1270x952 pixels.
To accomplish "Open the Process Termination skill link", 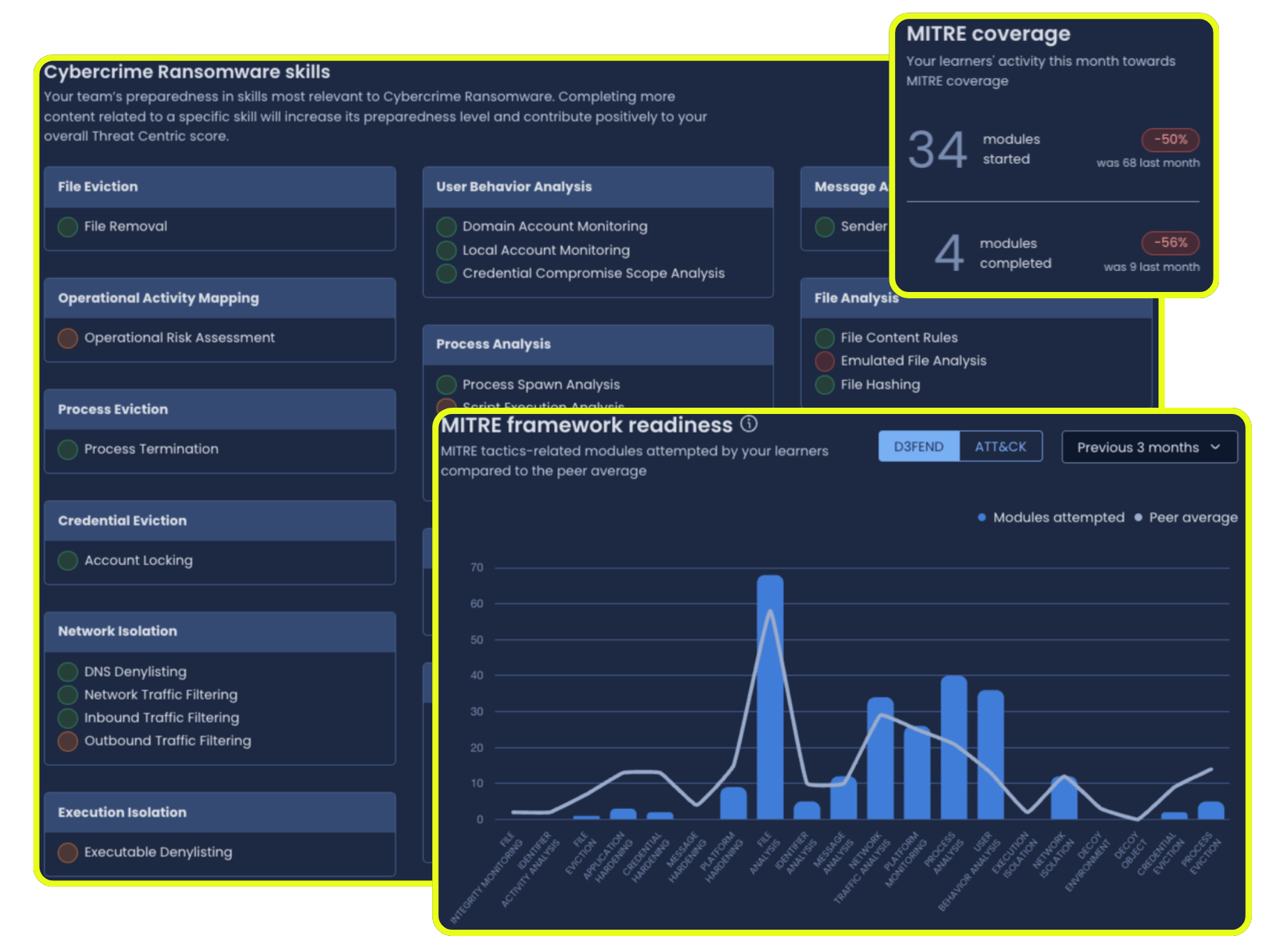I will pos(151,449).
